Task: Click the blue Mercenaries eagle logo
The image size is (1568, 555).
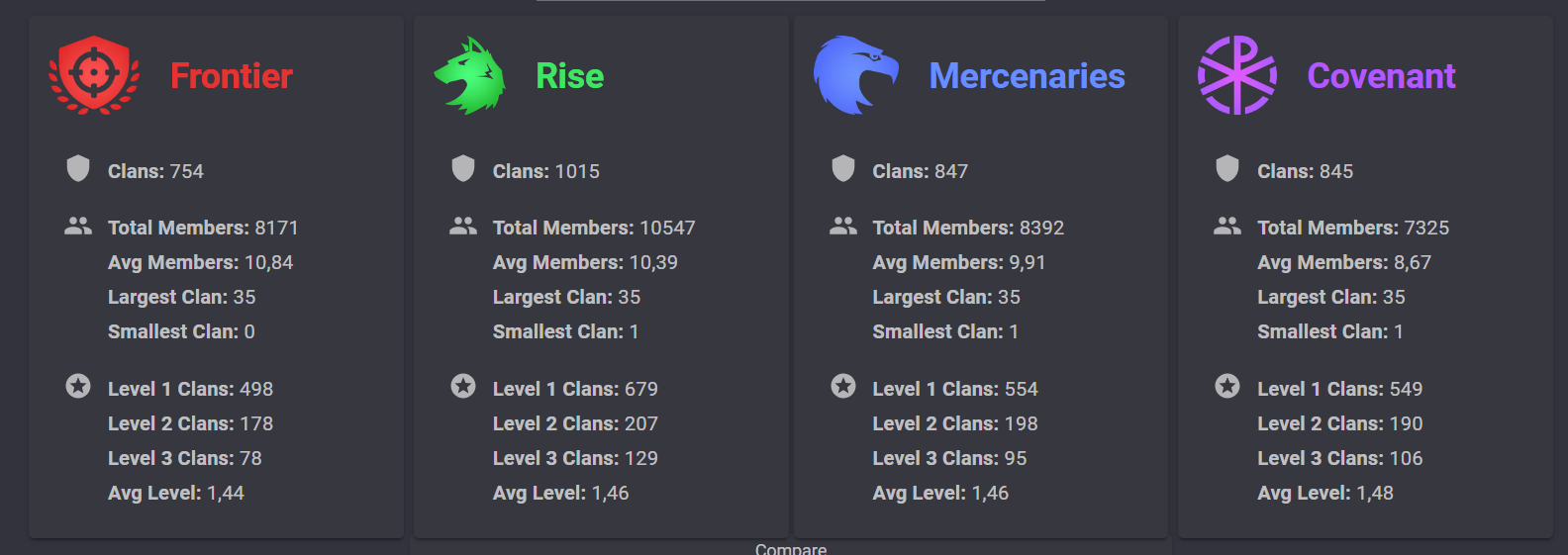Action: [856, 75]
